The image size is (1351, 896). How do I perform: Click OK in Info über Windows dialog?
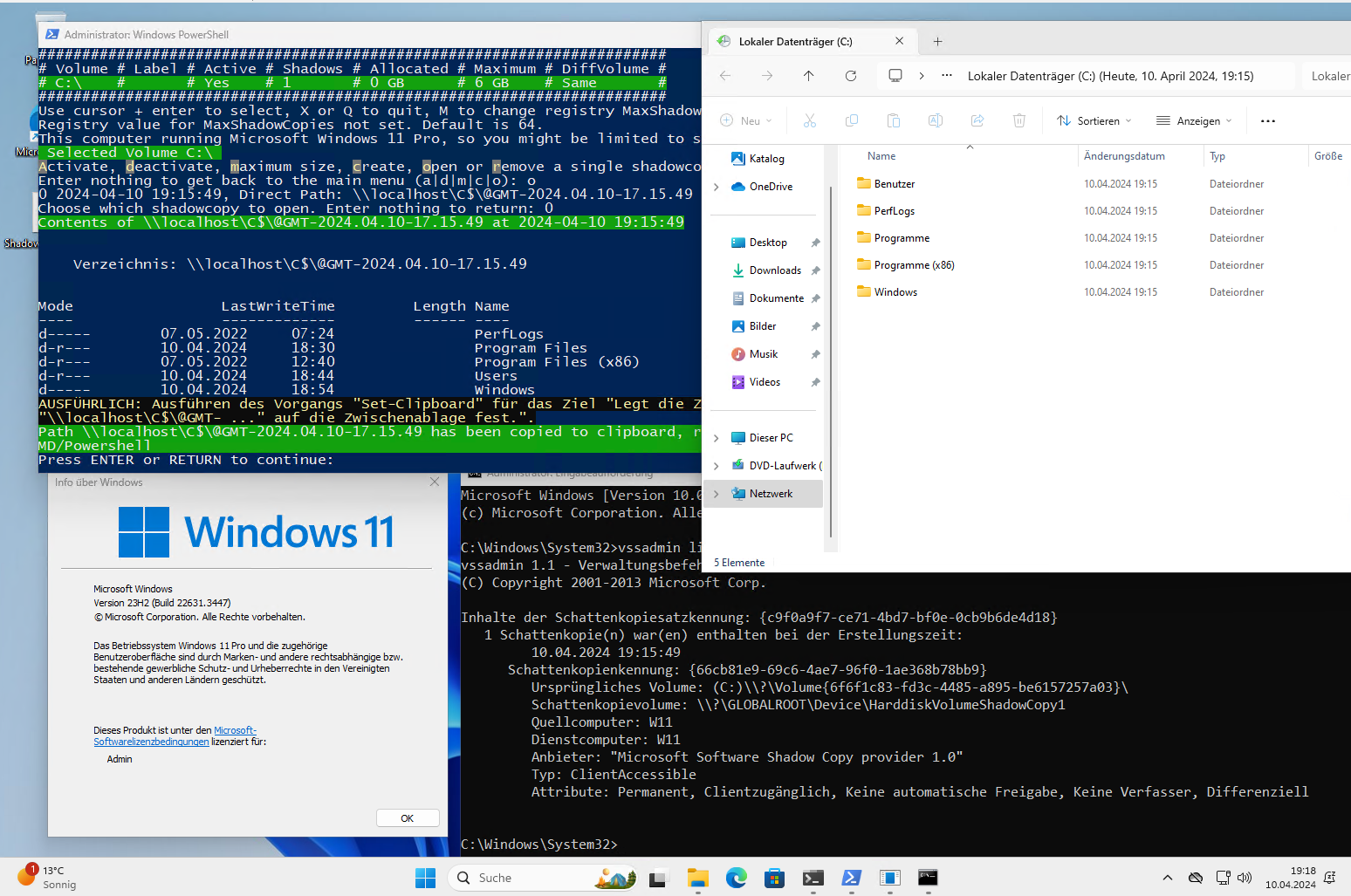(x=408, y=818)
